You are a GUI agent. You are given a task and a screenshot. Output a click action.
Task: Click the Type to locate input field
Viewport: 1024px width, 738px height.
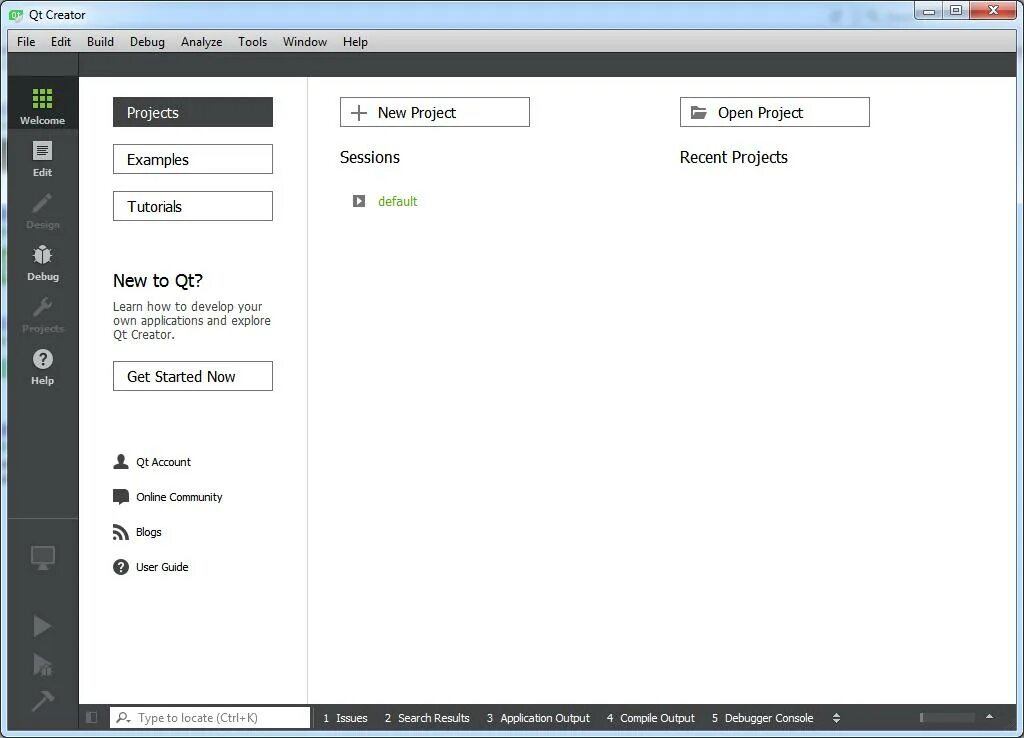tap(210, 718)
